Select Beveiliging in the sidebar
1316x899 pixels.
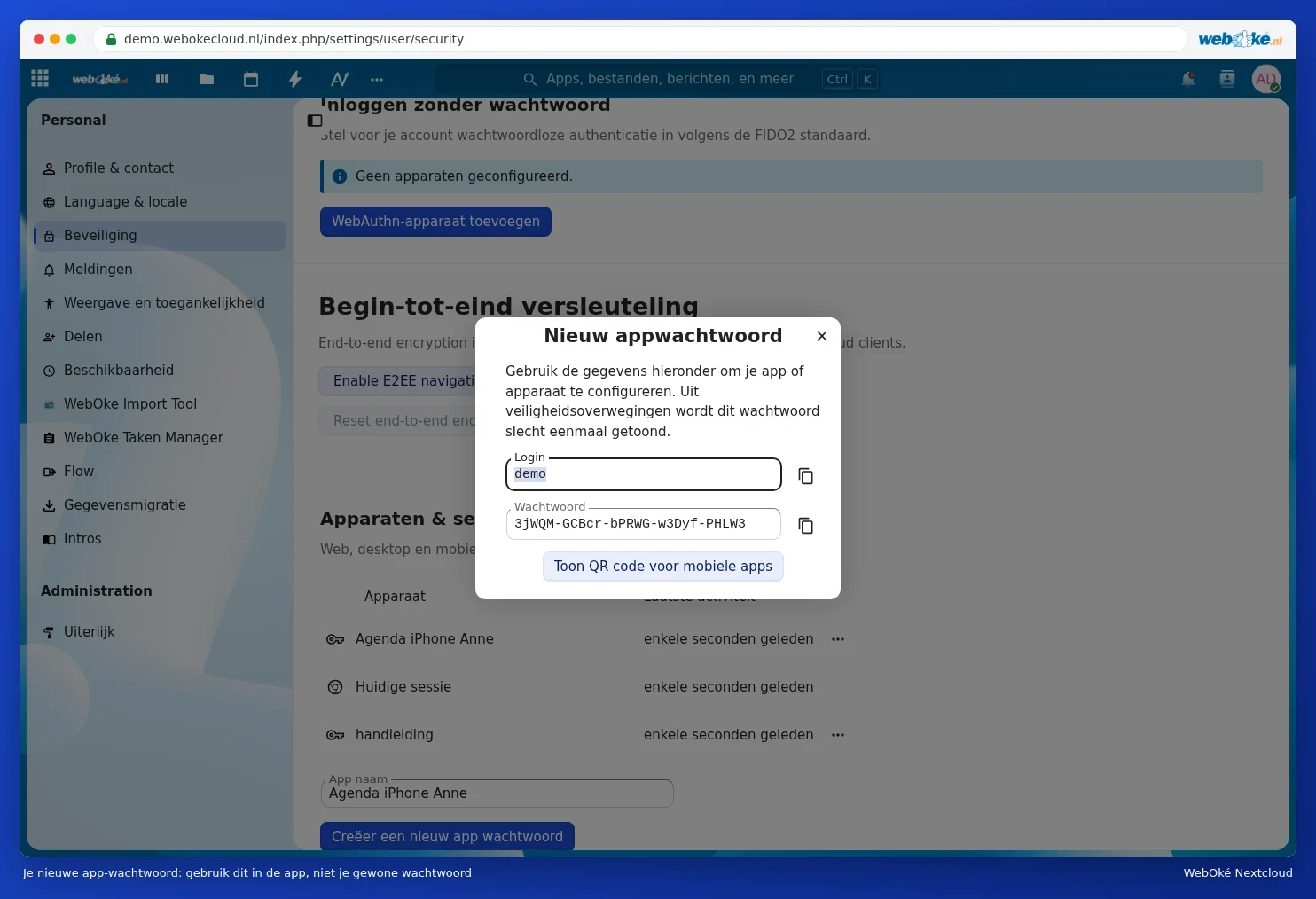coord(160,236)
